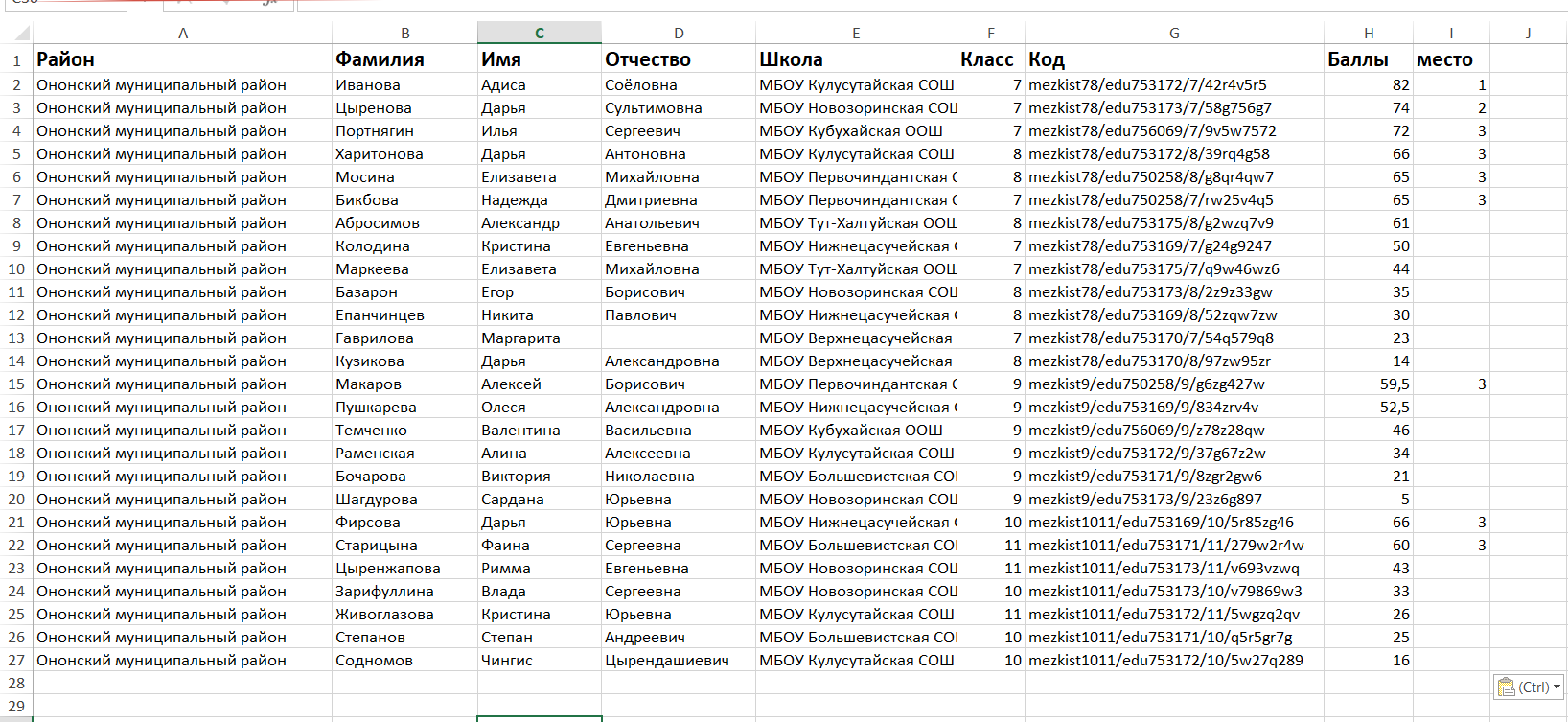Select the score cell with value 52,5
The width and height of the screenshot is (1568, 722).
pos(1369,407)
